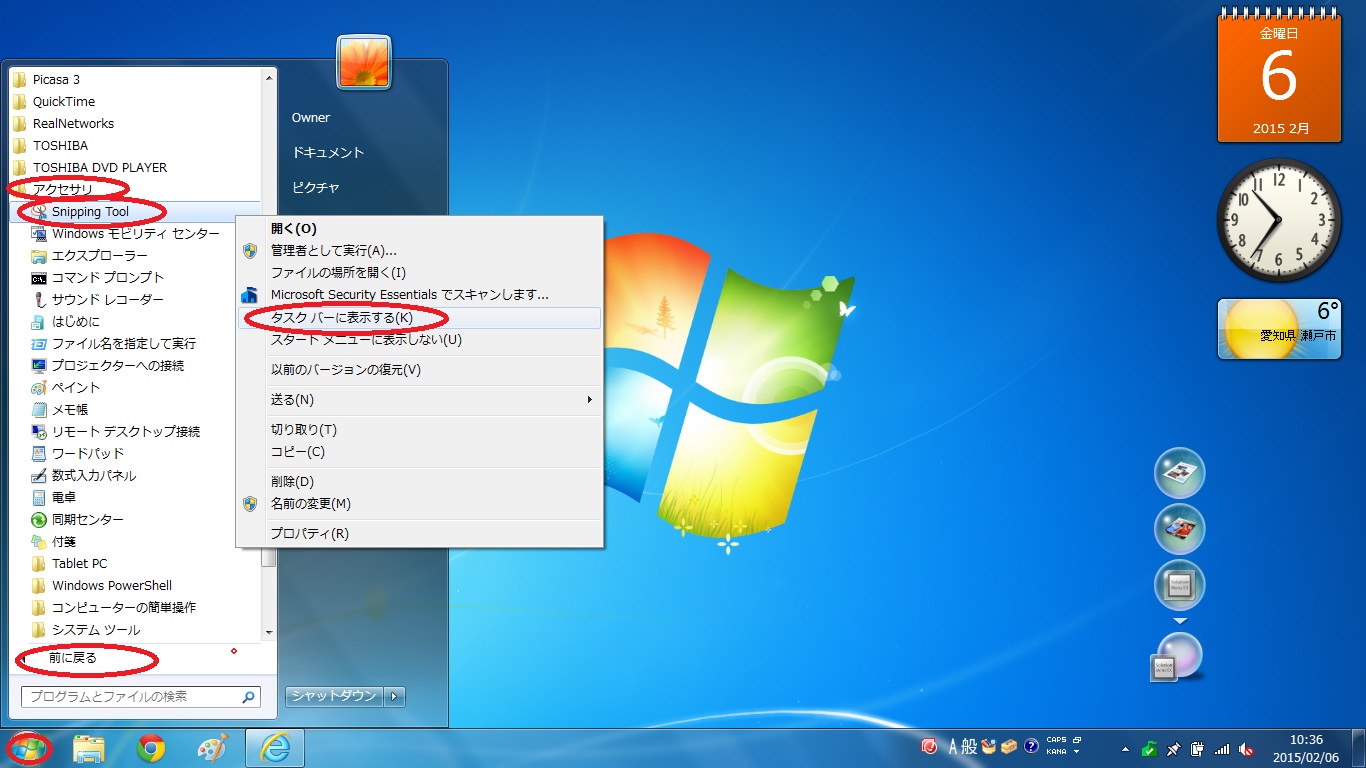Open the IME tools toolbox icon
Image resolution: width=1366 pixels, height=768 pixels.
tap(1009, 747)
